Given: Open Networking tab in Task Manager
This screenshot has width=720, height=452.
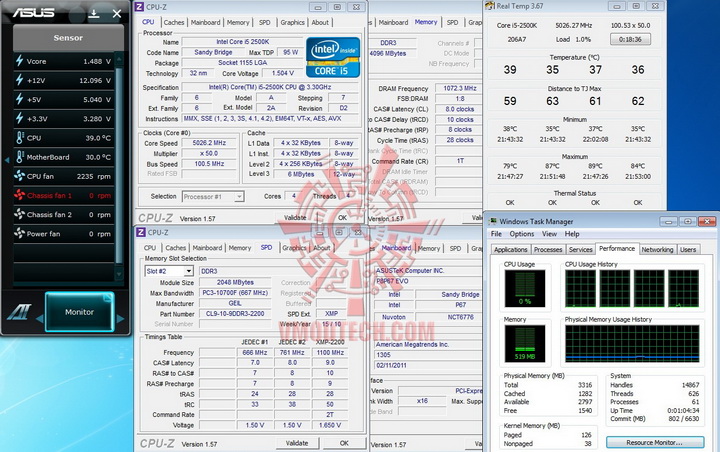Looking at the screenshot, I should pyautogui.click(x=657, y=249).
